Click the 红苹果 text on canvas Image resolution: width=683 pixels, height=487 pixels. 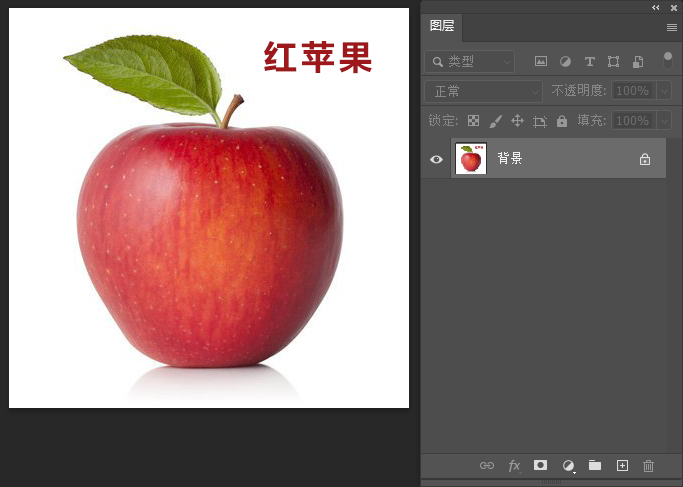318,57
